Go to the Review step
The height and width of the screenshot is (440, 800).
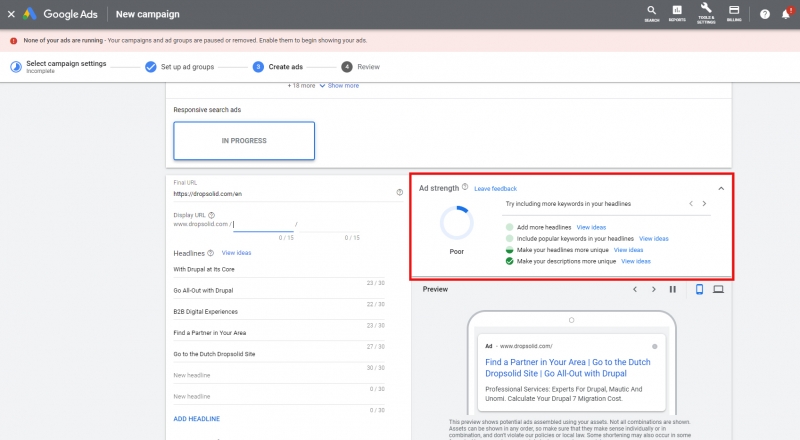pos(361,67)
